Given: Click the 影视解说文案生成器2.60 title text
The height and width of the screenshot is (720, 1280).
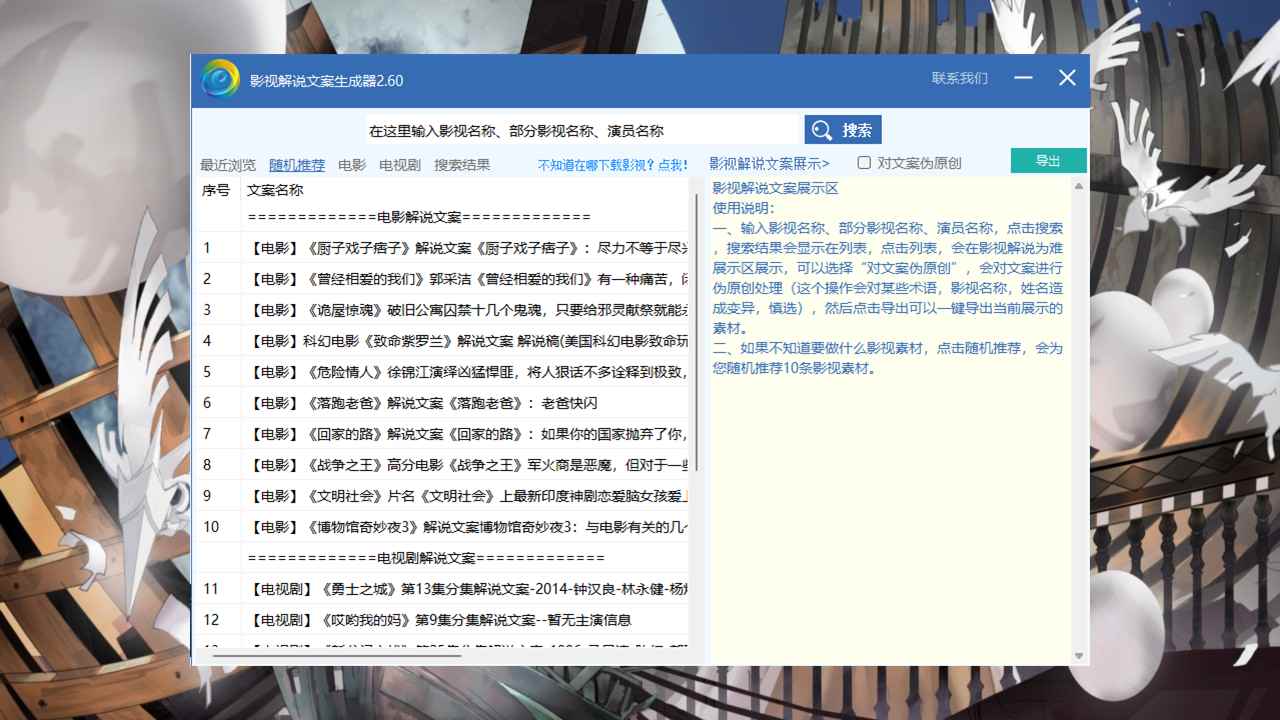Looking at the screenshot, I should coord(326,80).
